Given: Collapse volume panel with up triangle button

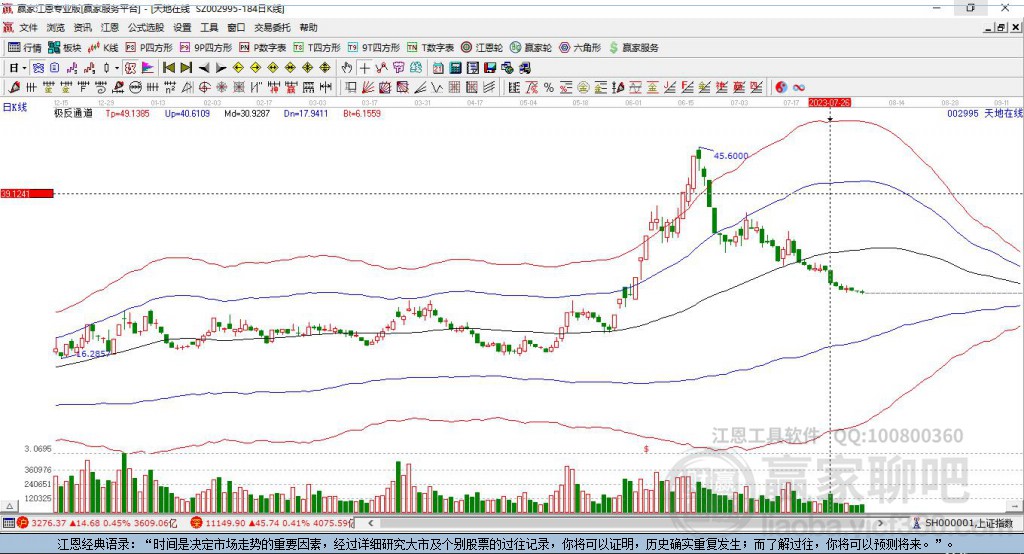Looking at the screenshot, I should (9, 506).
